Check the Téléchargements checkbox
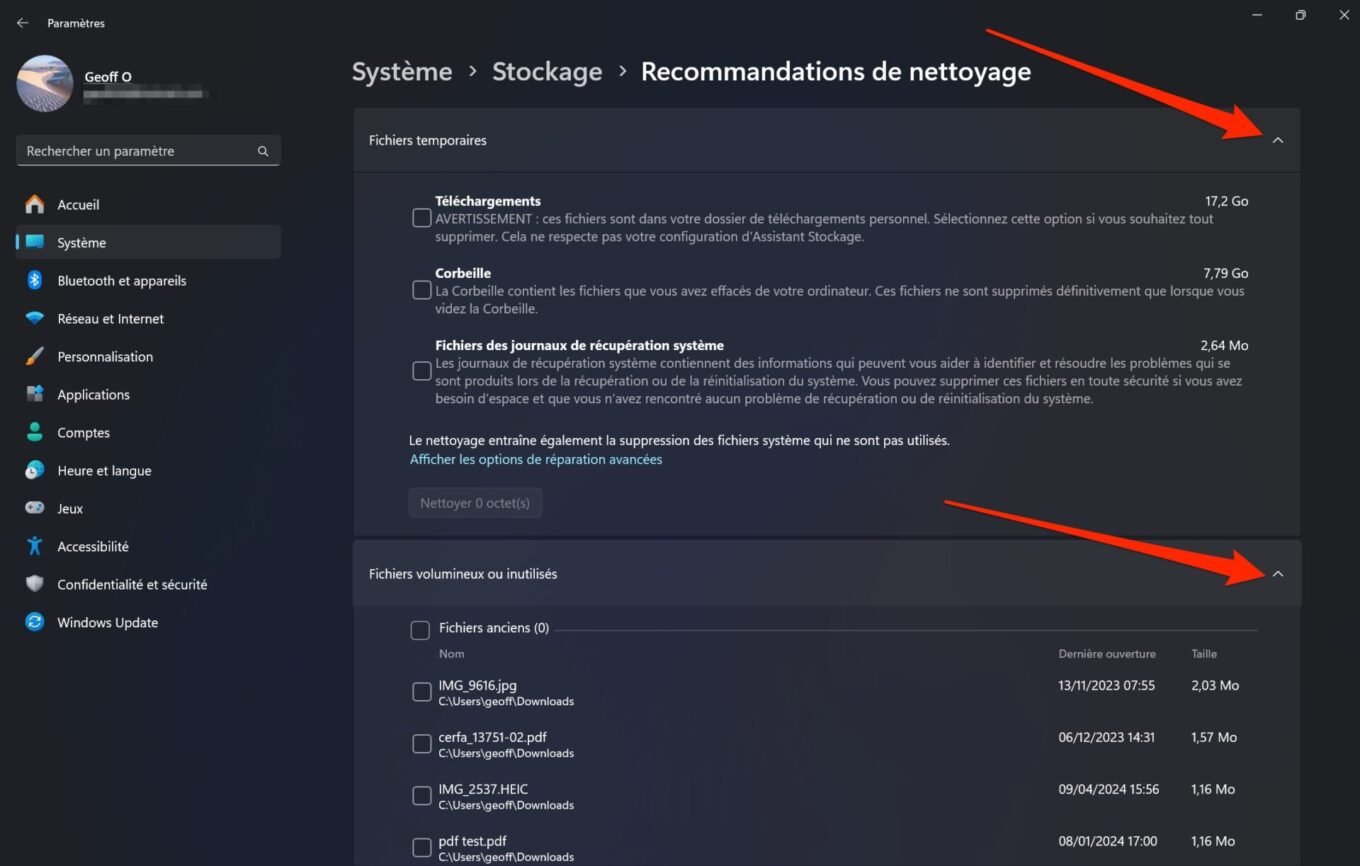 (x=422, y=218)
